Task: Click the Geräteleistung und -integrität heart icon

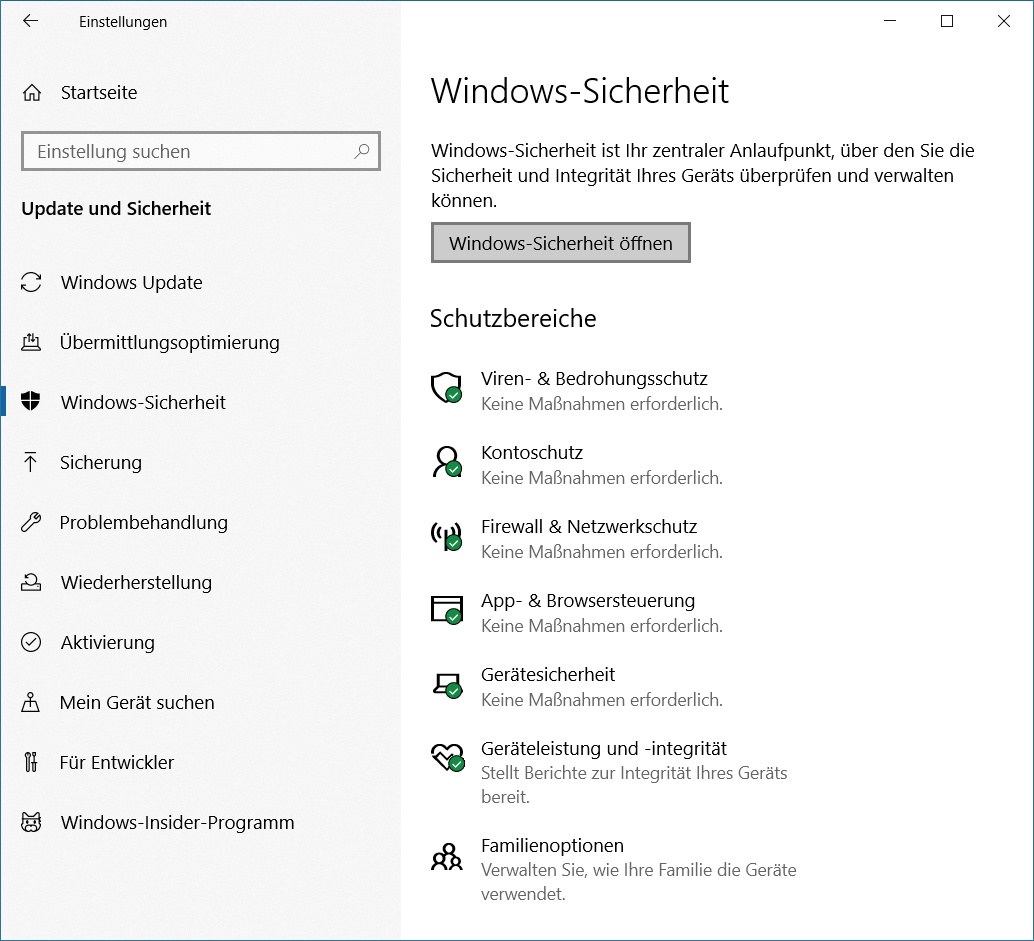Action: pos(446,757)
